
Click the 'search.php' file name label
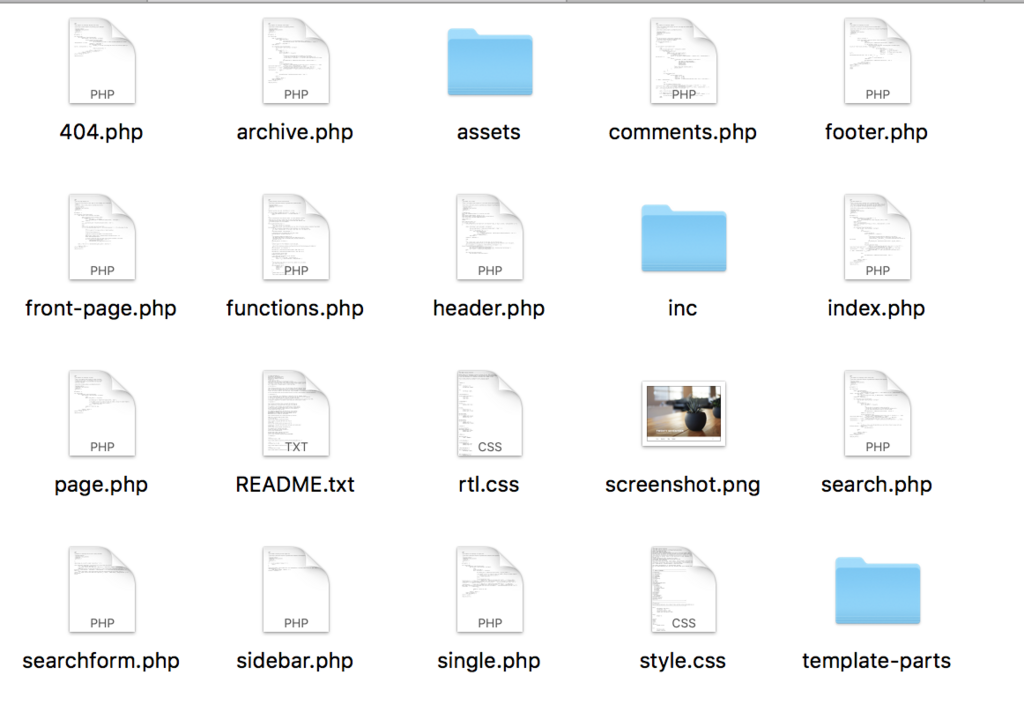[876, 485]
